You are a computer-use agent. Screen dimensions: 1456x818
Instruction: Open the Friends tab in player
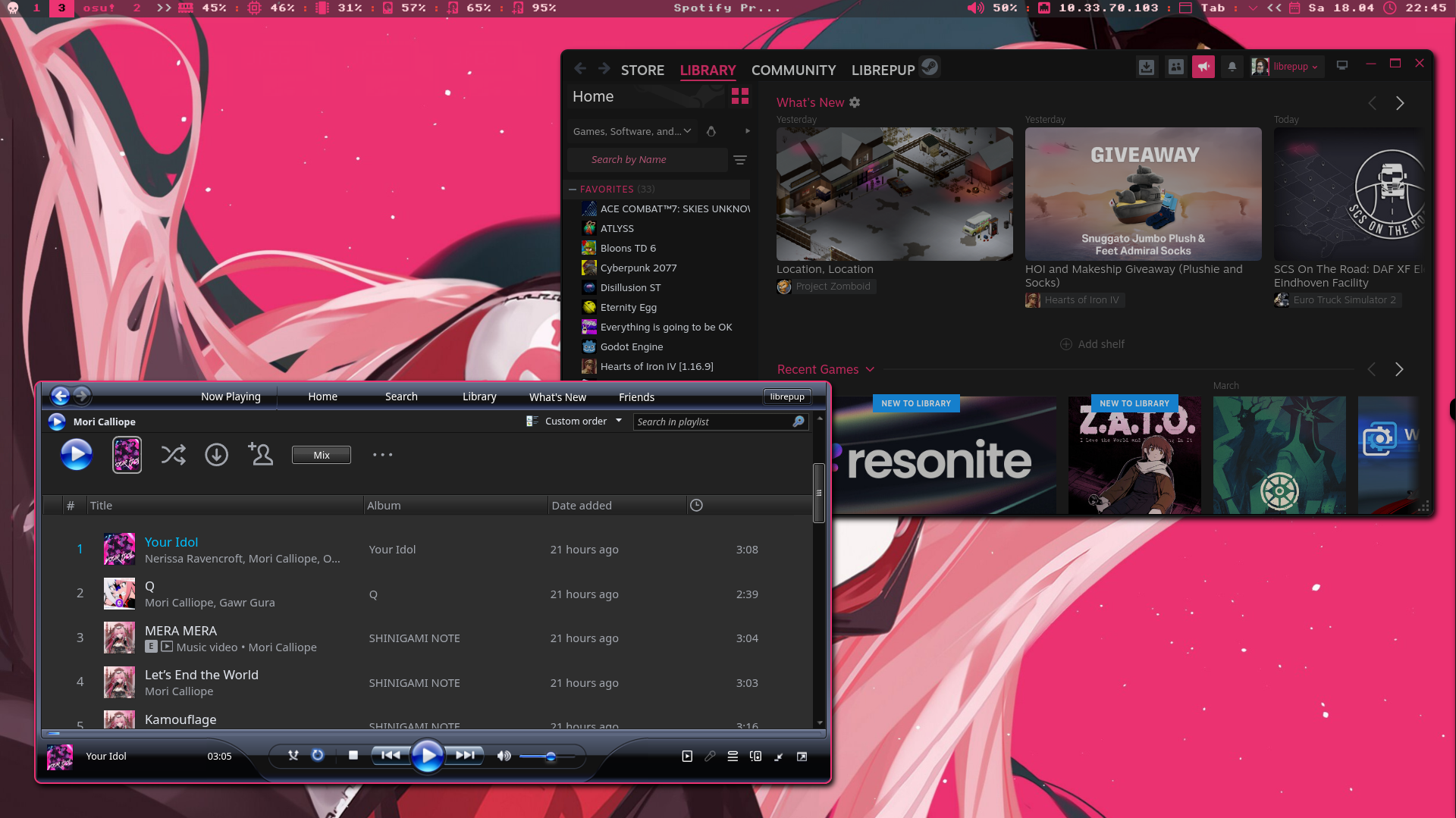point(636,396)
